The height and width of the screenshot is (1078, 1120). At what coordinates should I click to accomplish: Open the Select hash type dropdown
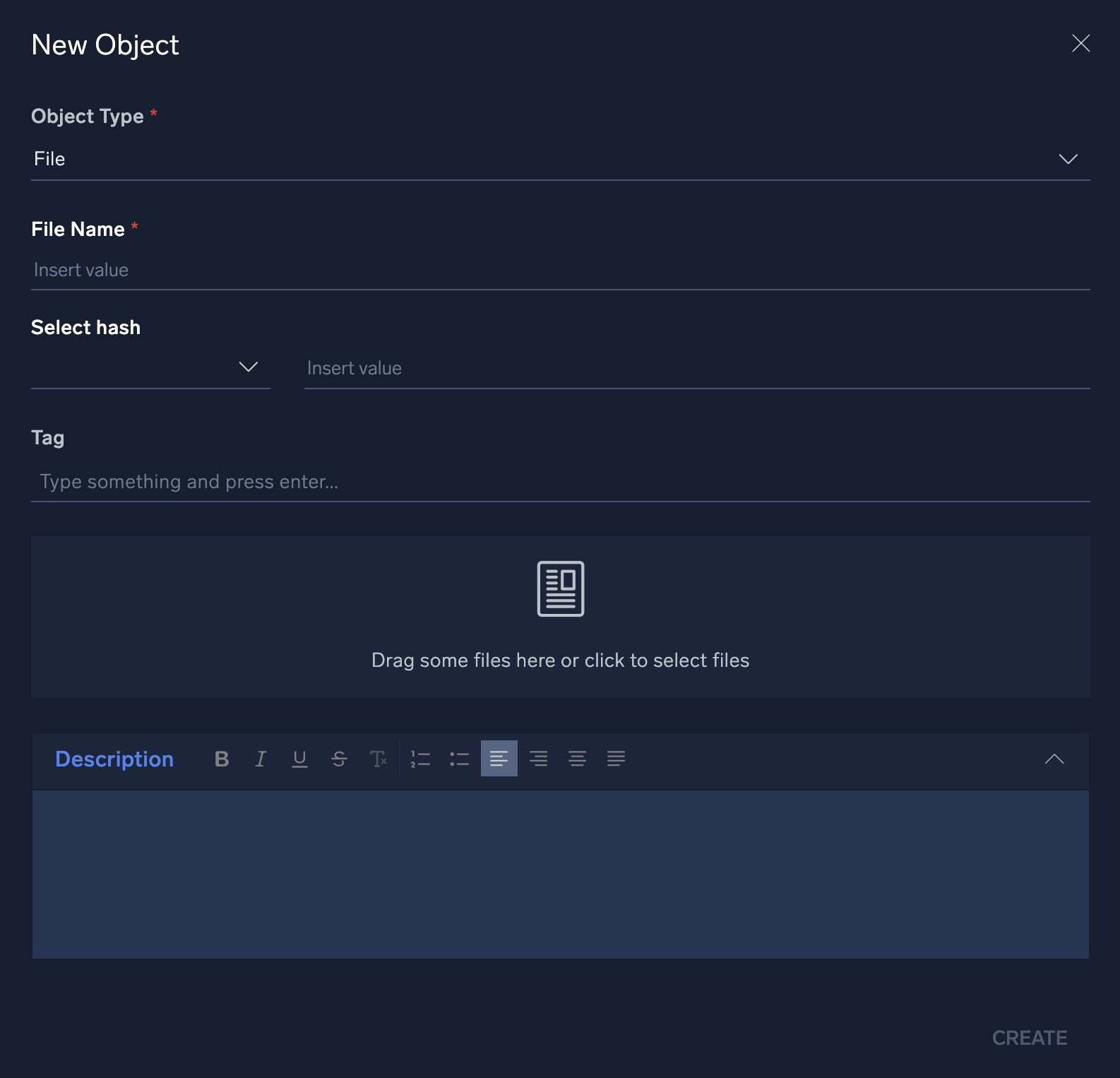(150, 367)
